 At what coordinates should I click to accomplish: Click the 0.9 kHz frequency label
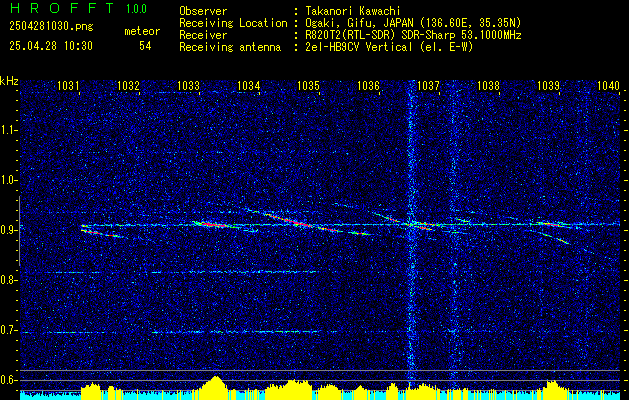[x=7, y=230]
